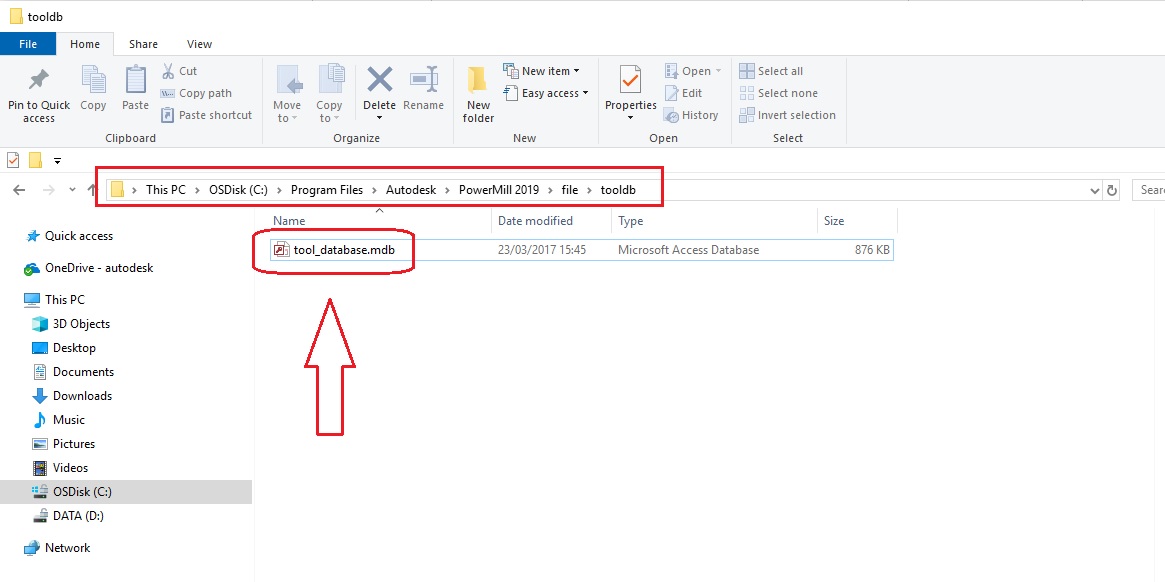Pin current folder to Quick access
This screenshot has width=1165, height=582.
point(38,95)
